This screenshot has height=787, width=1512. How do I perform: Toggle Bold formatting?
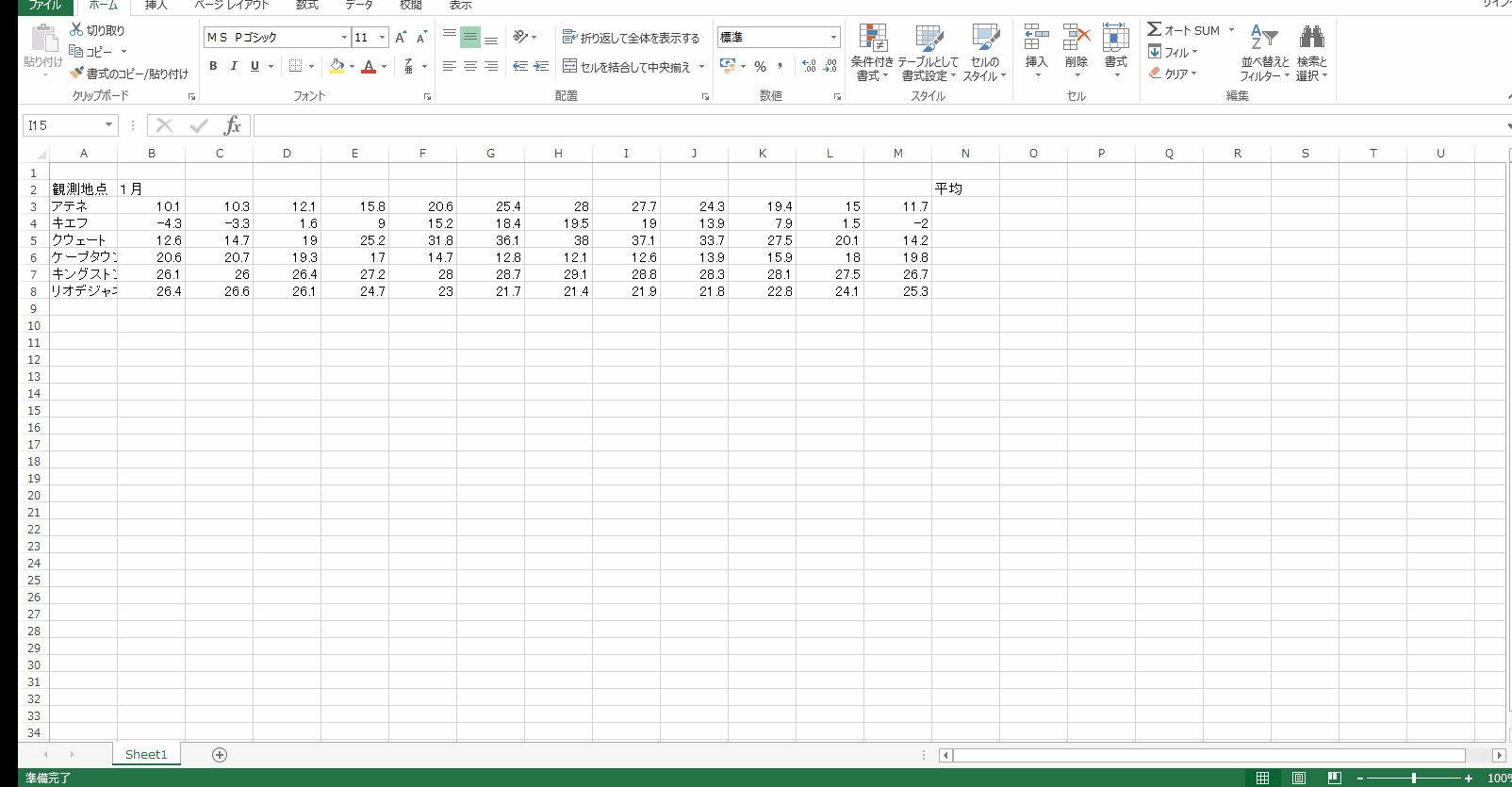point(213,66)
